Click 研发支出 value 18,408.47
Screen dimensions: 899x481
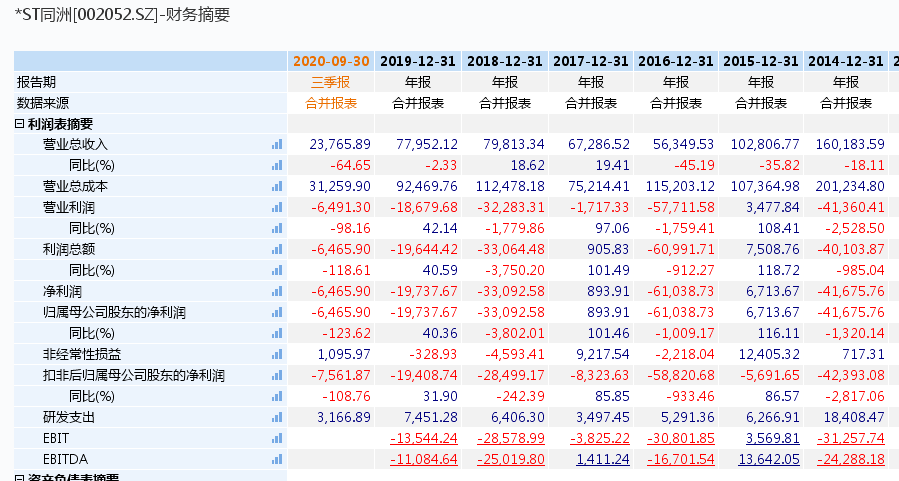854,417
